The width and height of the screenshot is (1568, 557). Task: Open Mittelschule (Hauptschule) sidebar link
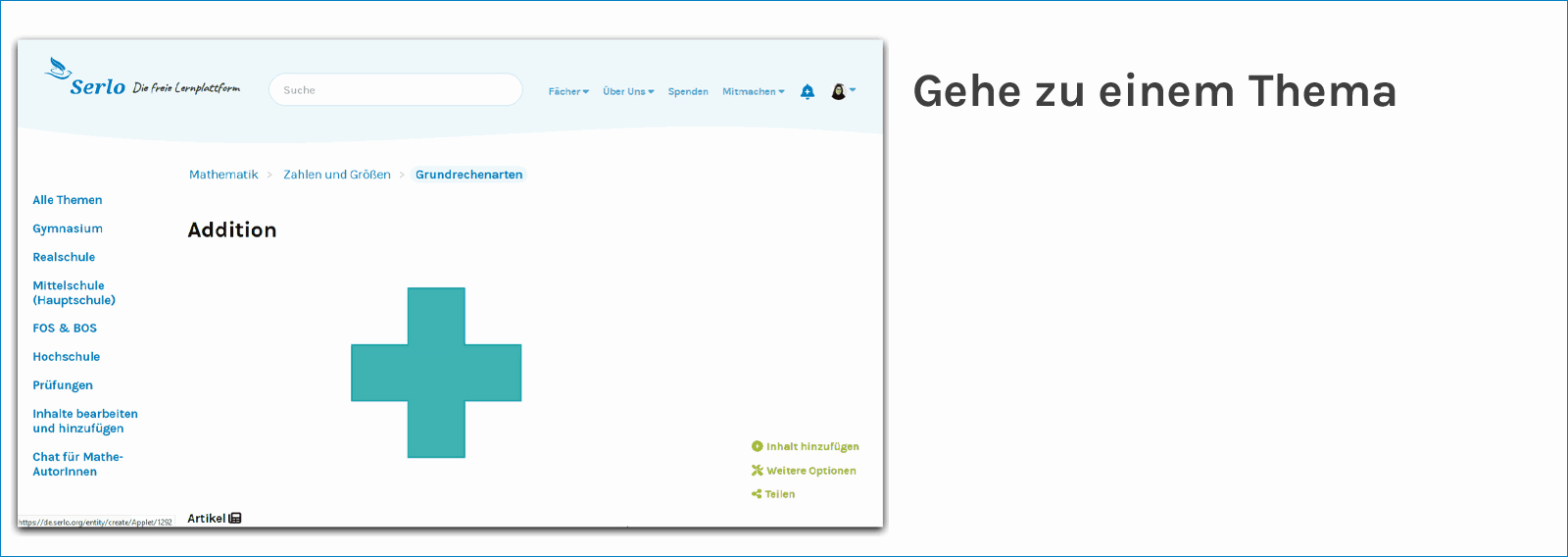(x=74, y=292)
